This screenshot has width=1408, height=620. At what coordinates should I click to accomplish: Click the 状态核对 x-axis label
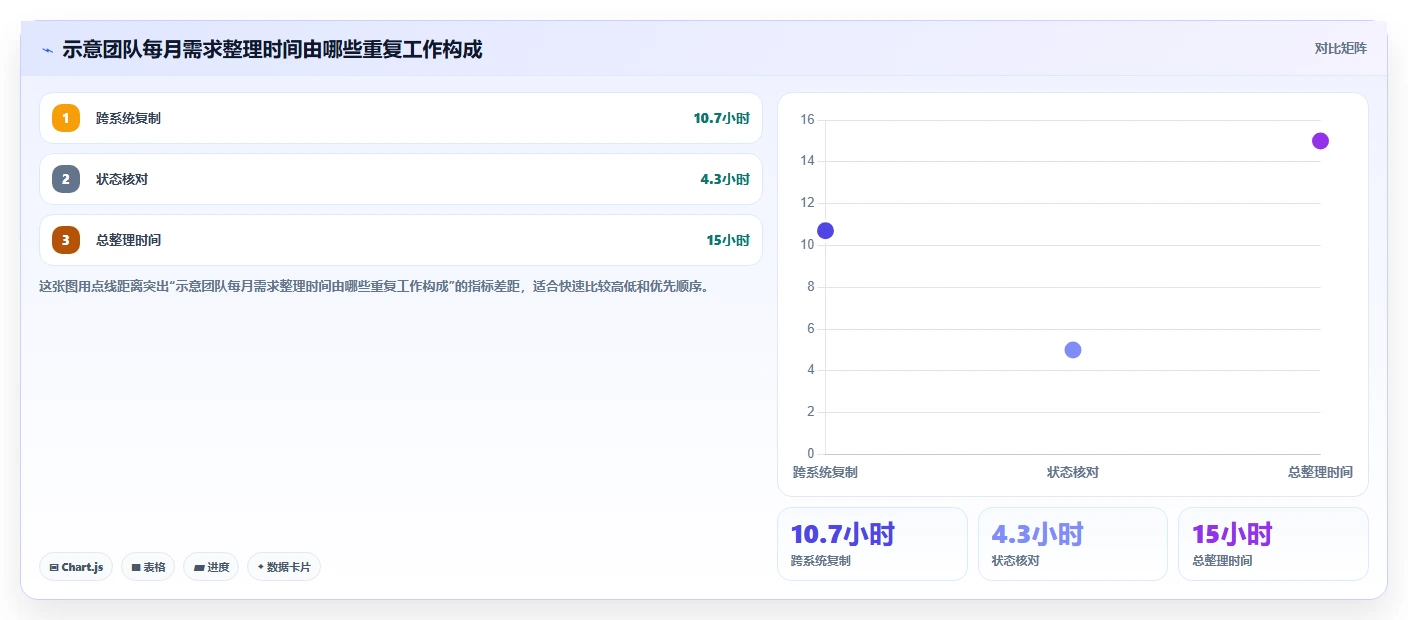pos(1073,472)
